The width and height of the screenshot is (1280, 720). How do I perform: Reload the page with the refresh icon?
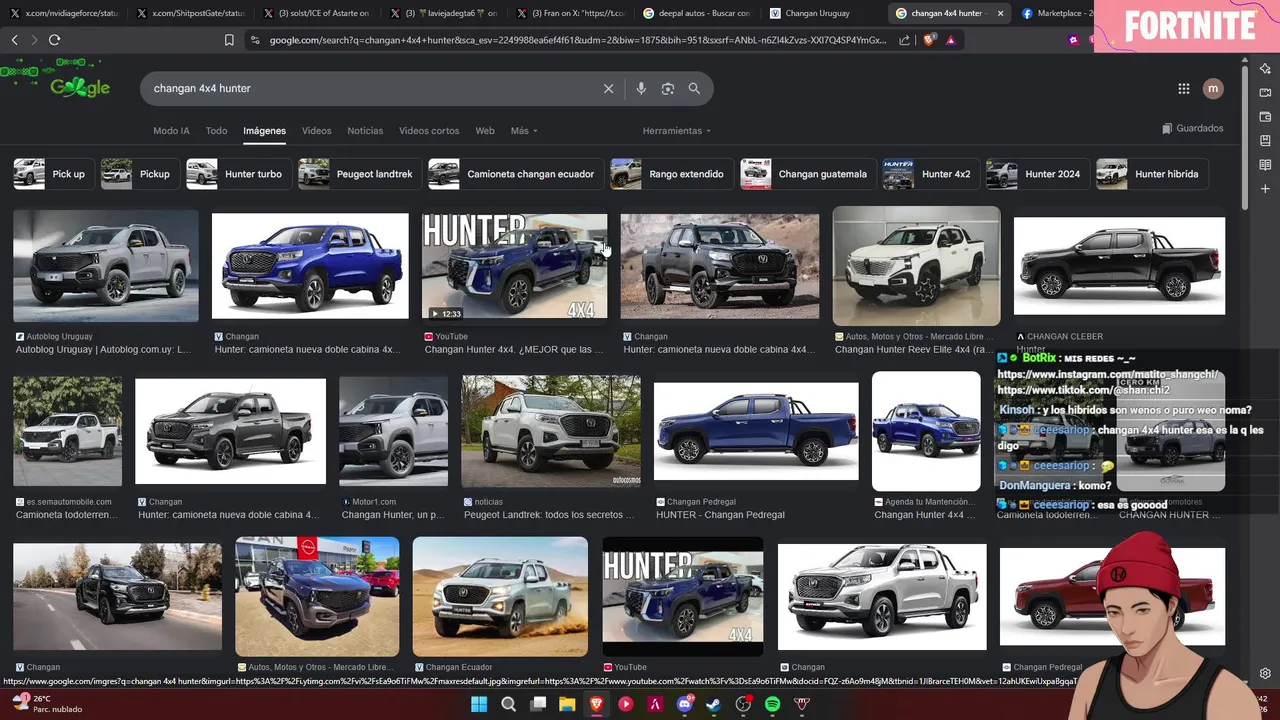click(54, 40)
